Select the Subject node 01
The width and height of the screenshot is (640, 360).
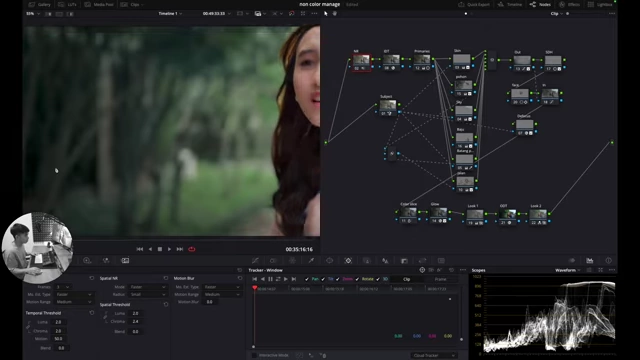[x=388, y=107]
